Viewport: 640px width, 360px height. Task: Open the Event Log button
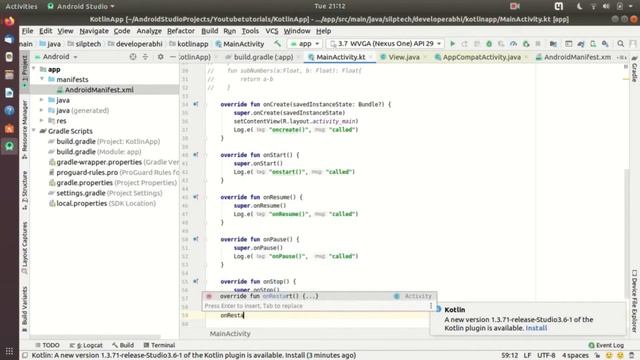tap(606, 345)
